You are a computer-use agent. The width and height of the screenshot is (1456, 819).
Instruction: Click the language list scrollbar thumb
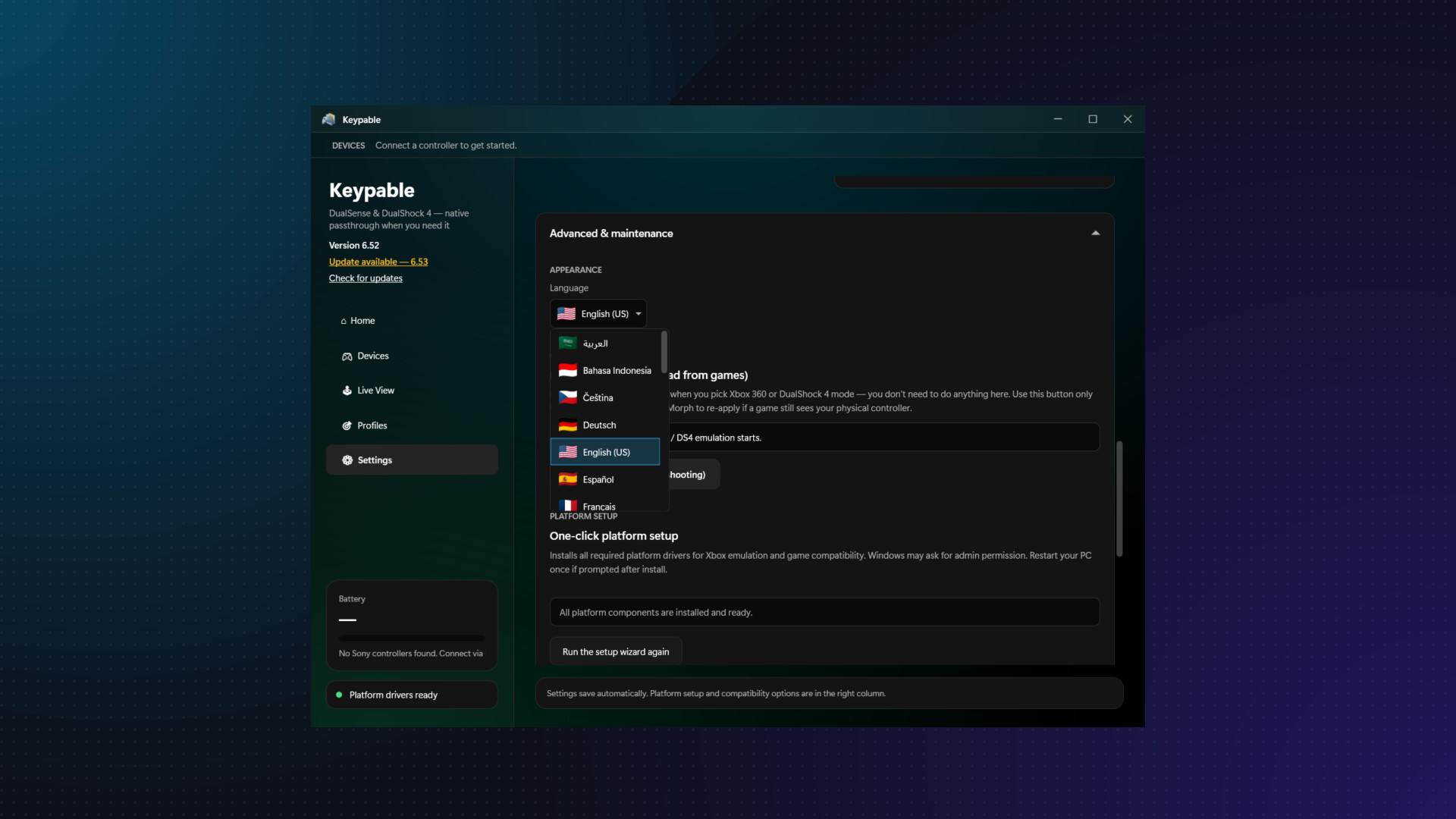click(x=664, y=352)
